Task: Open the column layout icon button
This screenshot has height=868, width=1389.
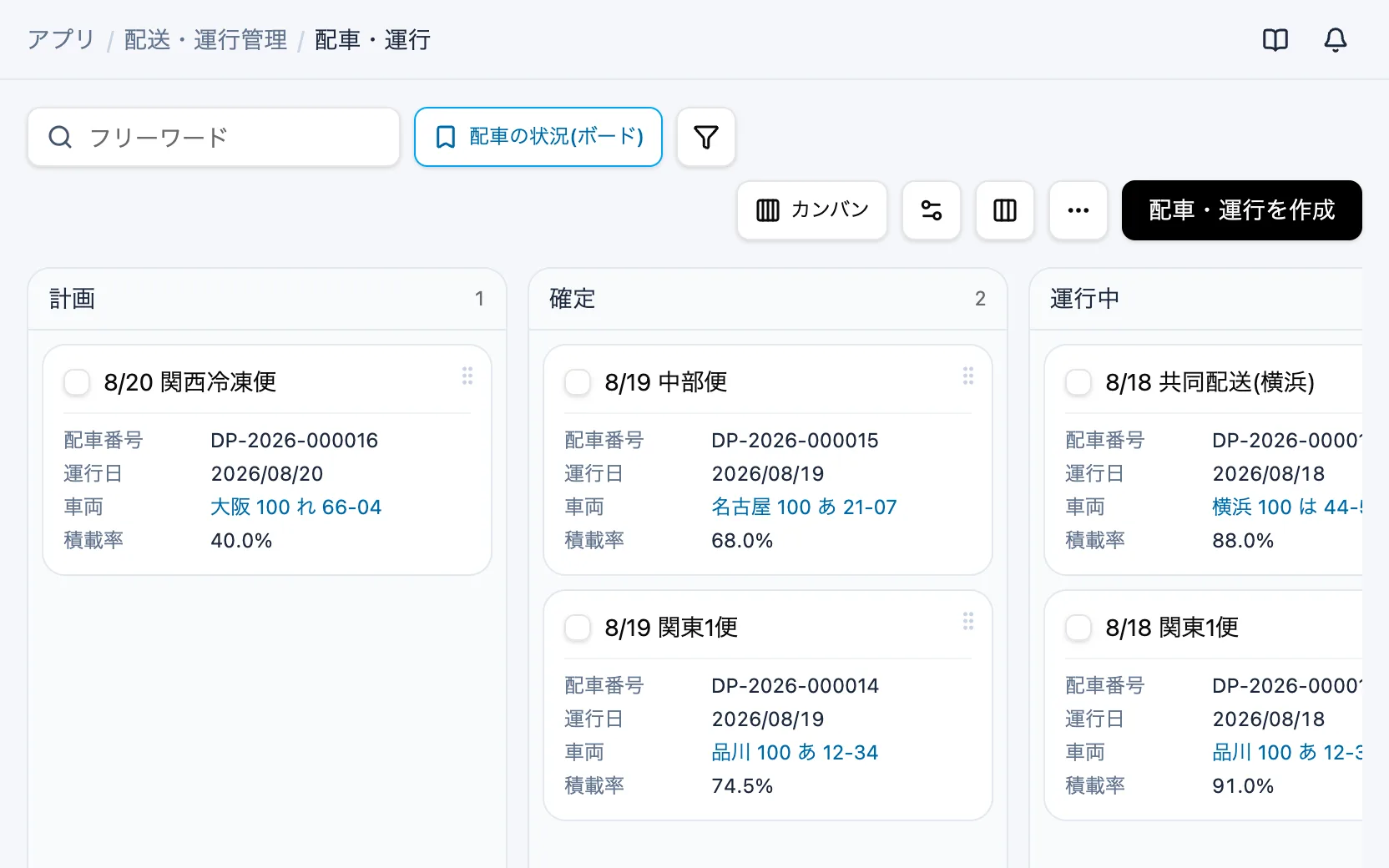Action: coord(1005,210)
